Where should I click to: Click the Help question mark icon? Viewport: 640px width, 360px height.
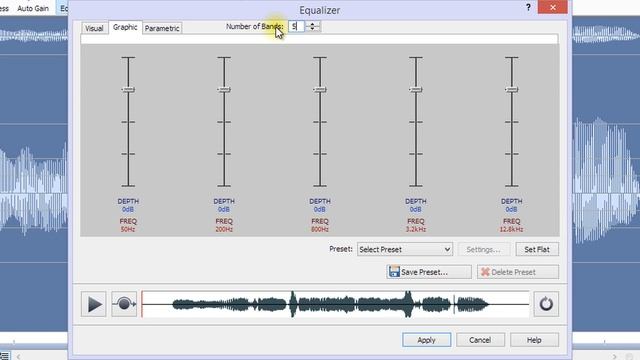tap(528, 7)
